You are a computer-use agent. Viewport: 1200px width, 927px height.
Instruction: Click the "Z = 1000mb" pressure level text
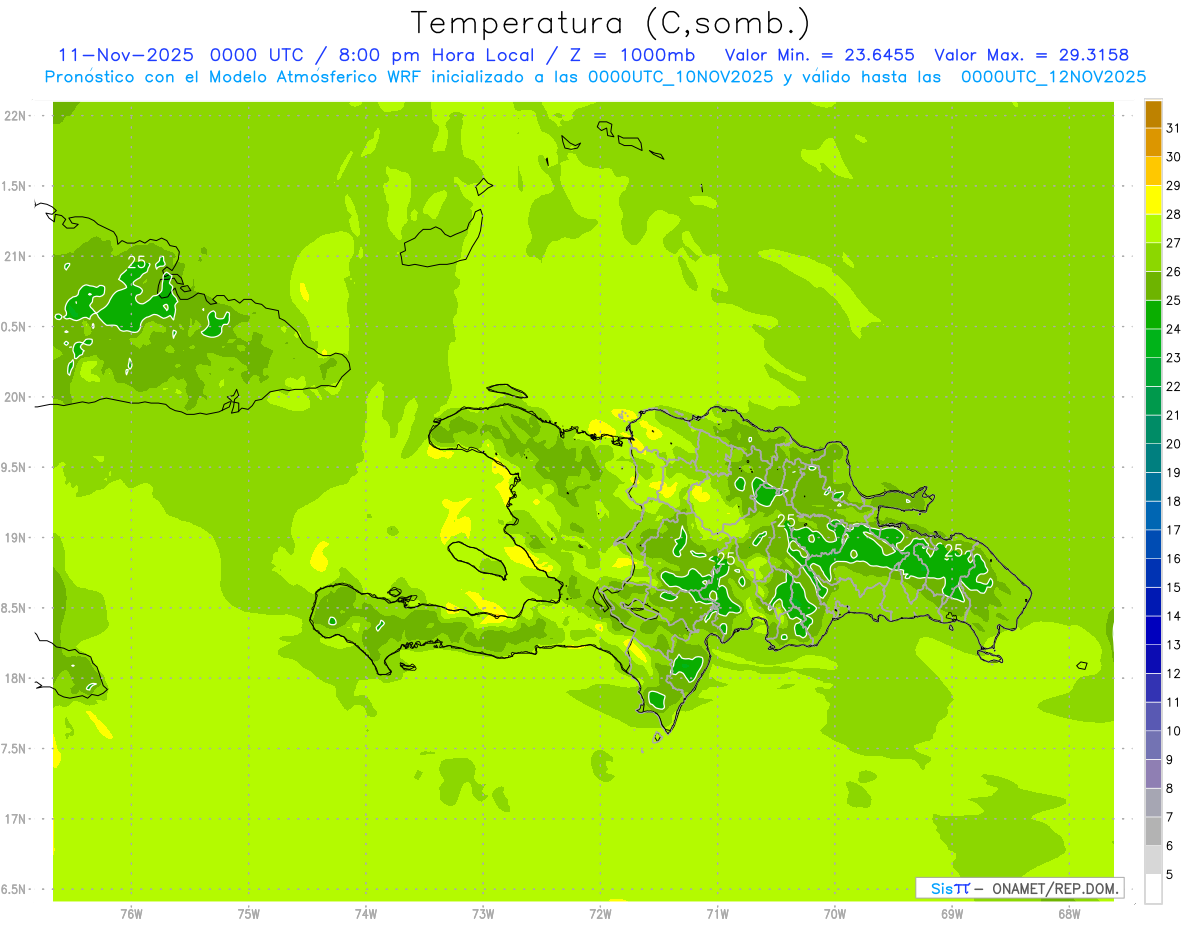634,55
